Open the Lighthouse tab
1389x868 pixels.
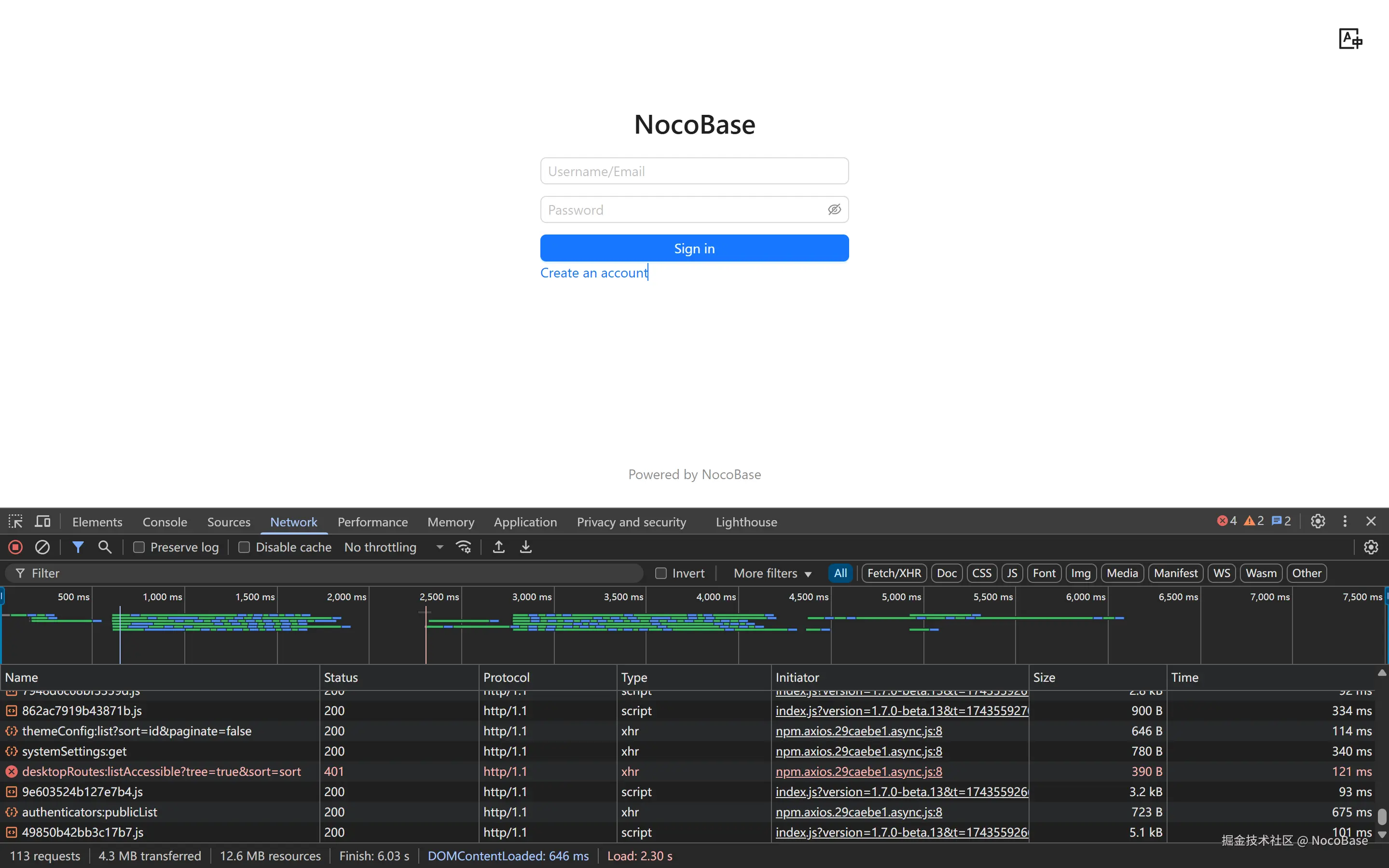pyautogui.click(x=746, y=522)
